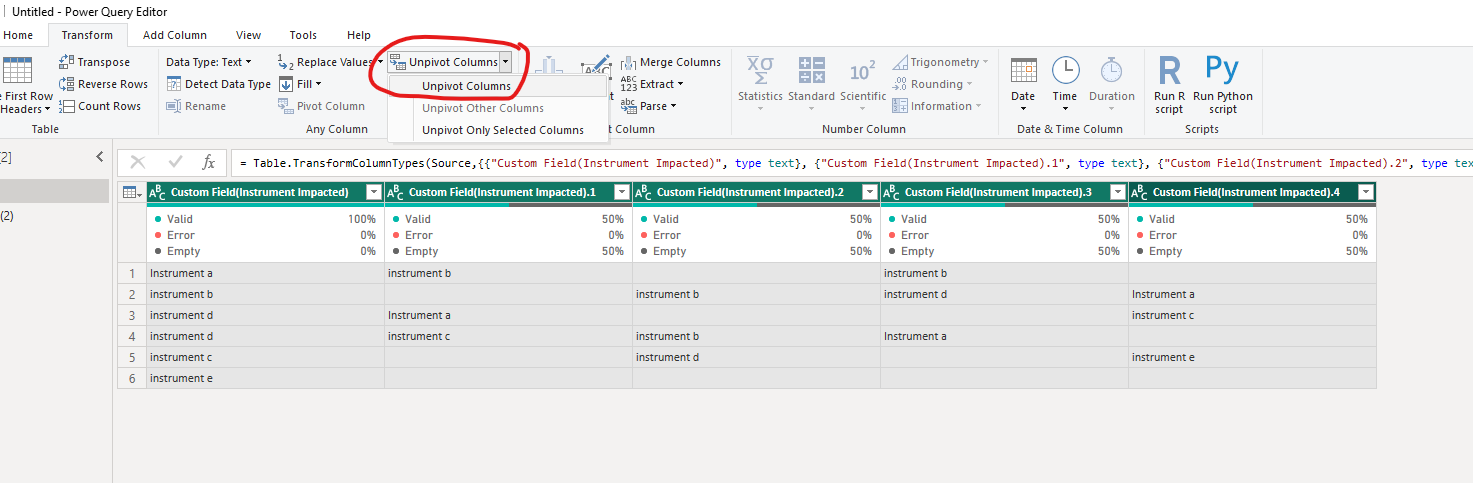This screenshot has height=483, width=1473.
Task: Click the cell containing 'Instrument a' in row 1
Action: [265, 273]
